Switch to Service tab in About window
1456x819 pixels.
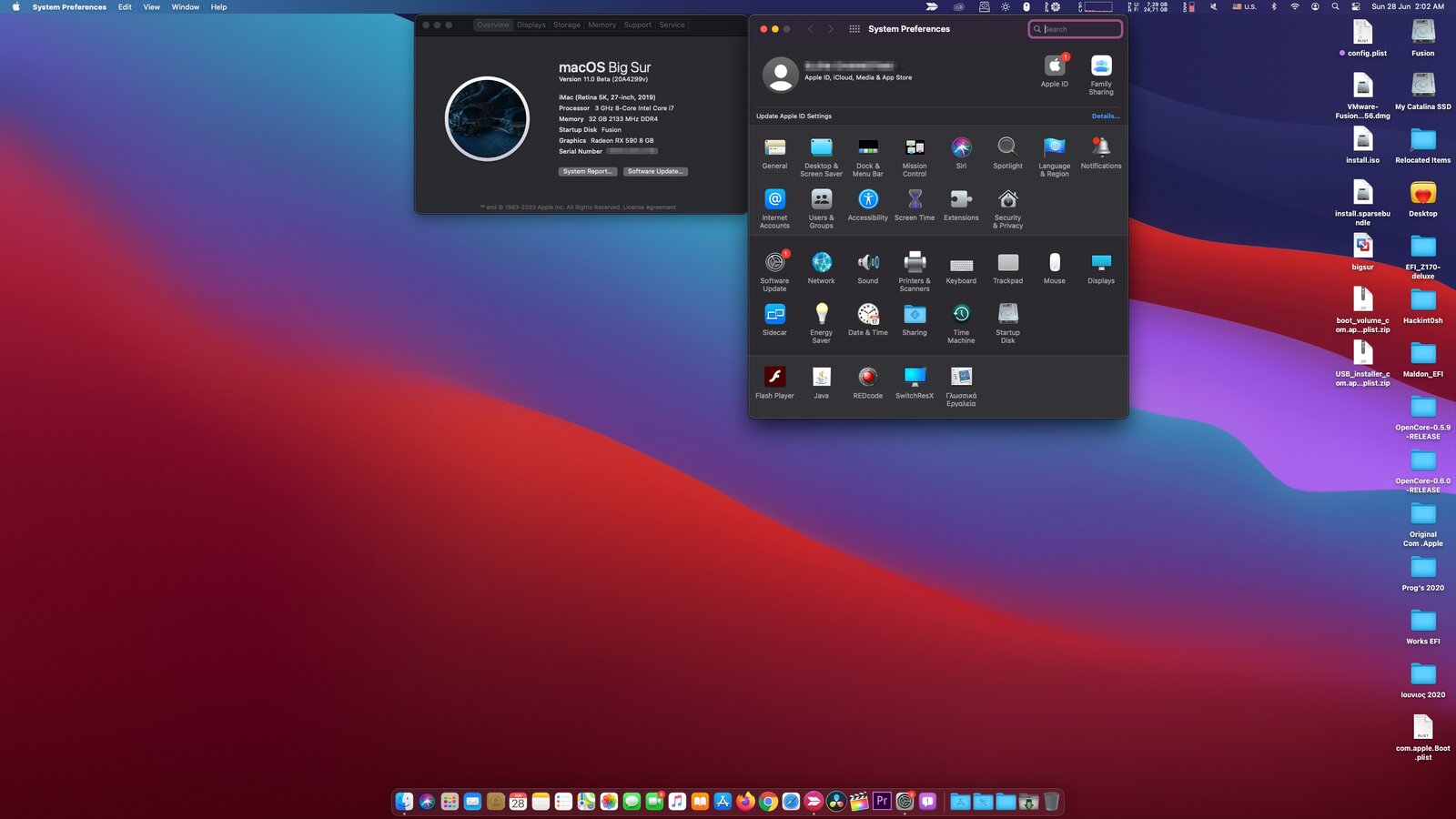click(672, 25)
